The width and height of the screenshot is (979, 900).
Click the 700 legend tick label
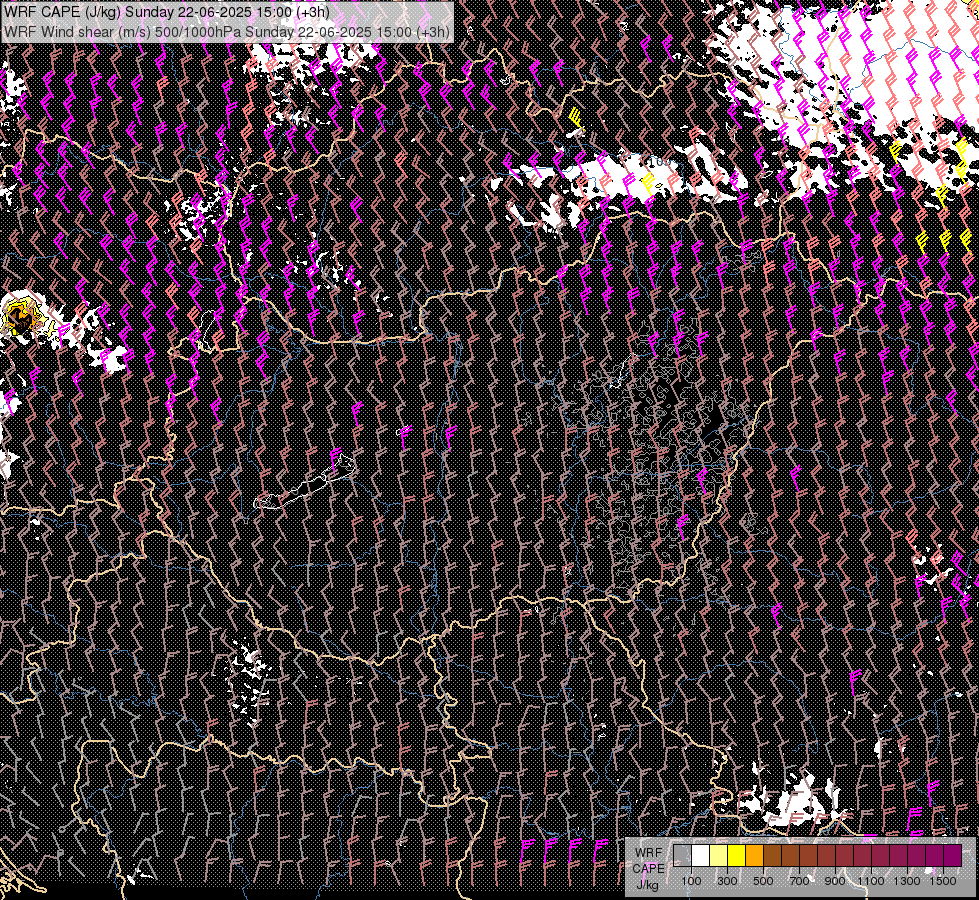(x=800, y=881)
